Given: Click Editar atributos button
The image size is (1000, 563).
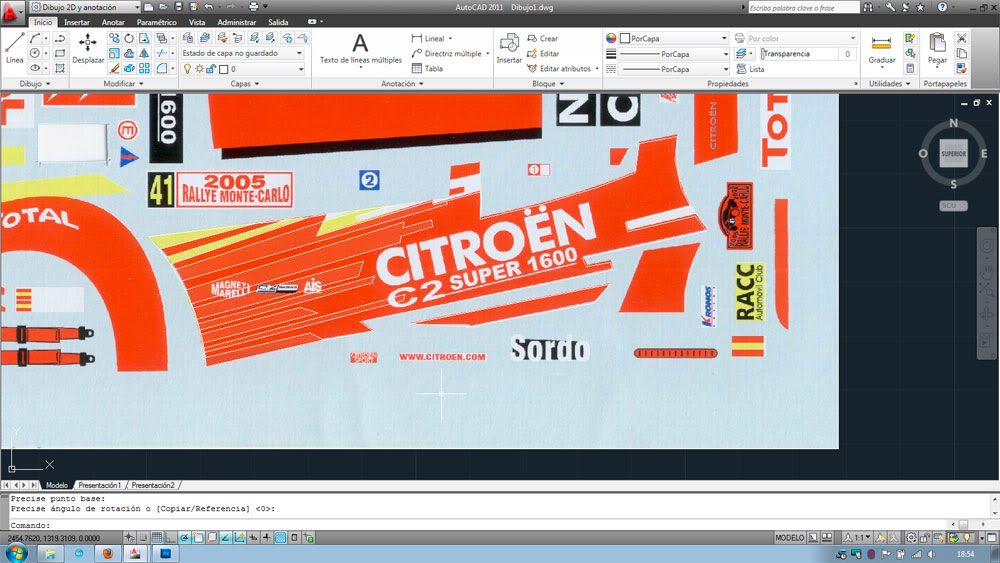Looking at the screenshot, I should tap(563, 68).
